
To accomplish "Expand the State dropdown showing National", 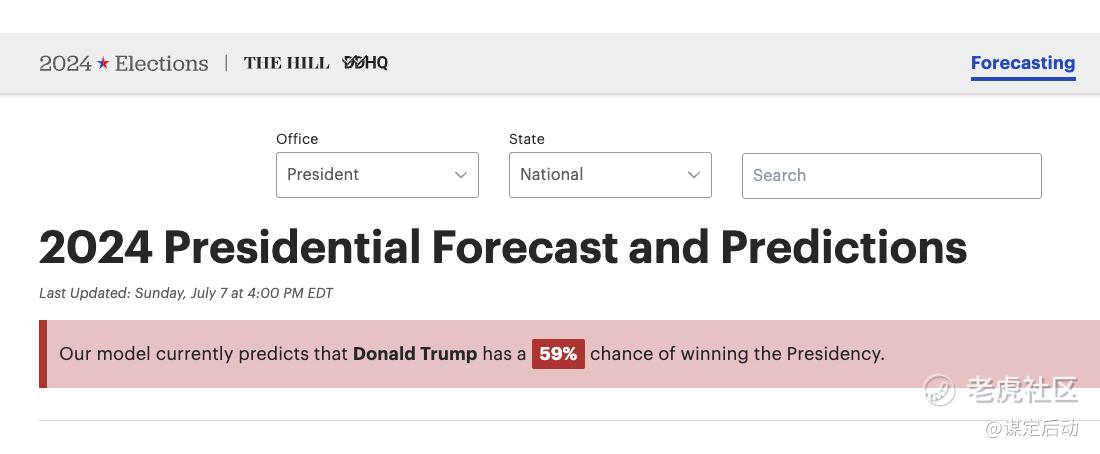I will (610, 175).
